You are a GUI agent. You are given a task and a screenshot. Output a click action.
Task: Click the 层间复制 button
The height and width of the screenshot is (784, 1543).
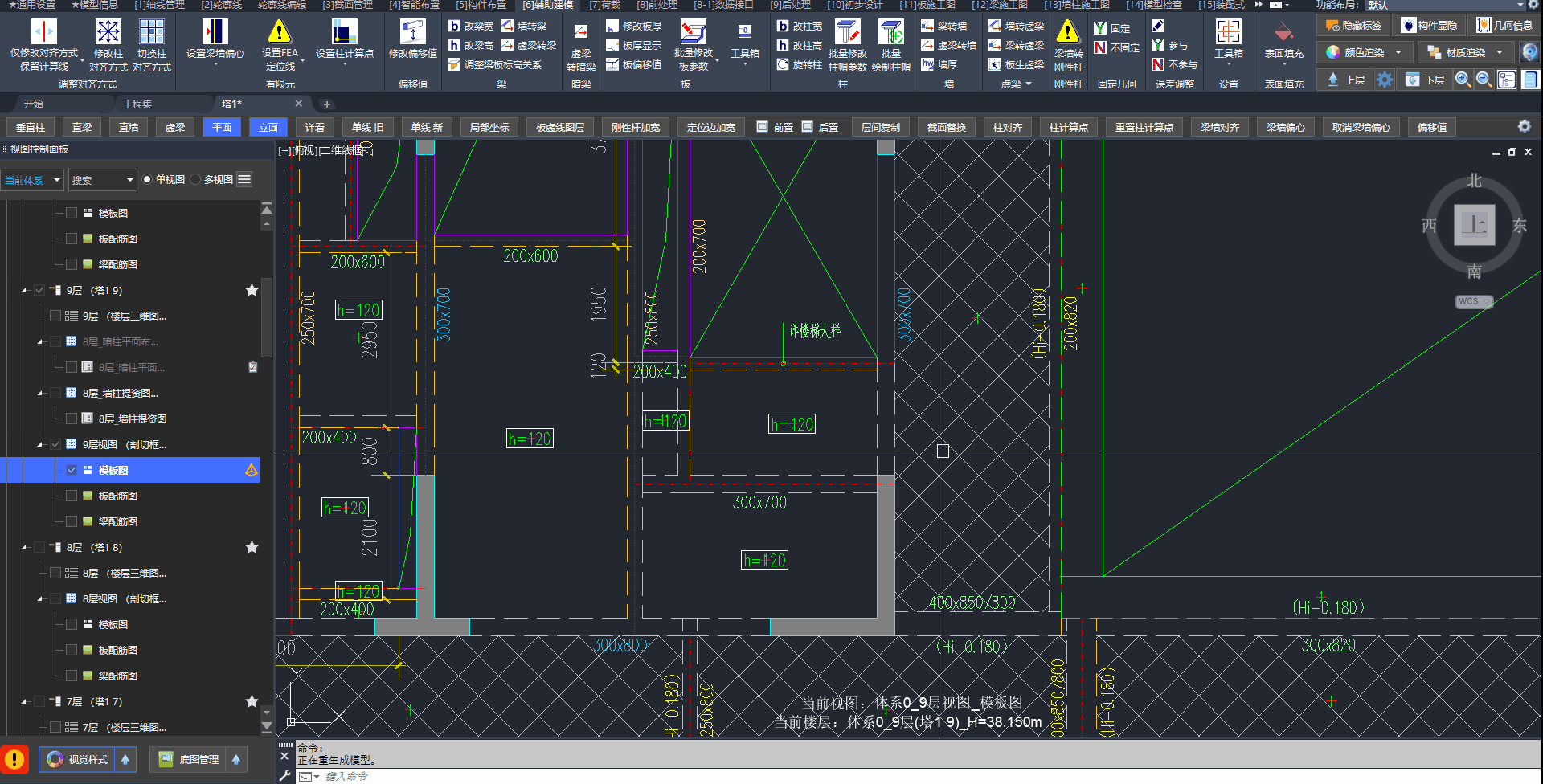[880, 127]
